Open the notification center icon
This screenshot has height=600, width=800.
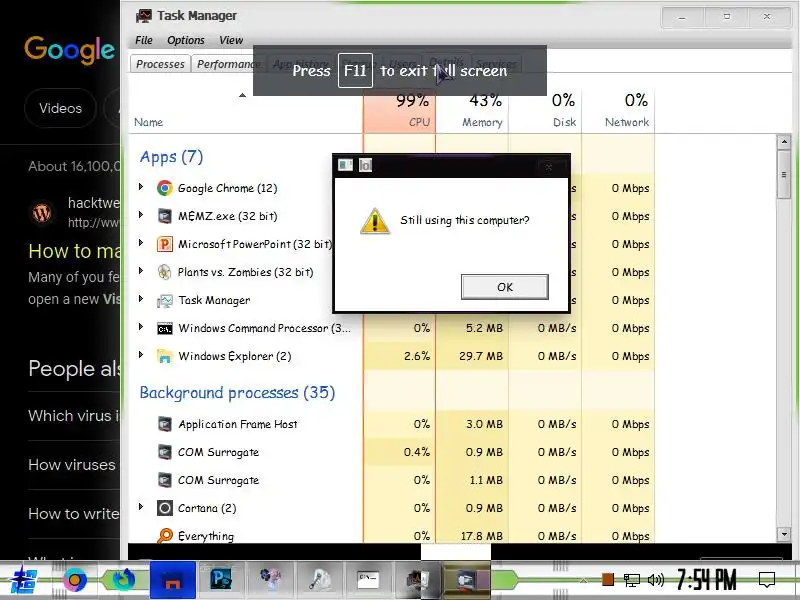767,580
